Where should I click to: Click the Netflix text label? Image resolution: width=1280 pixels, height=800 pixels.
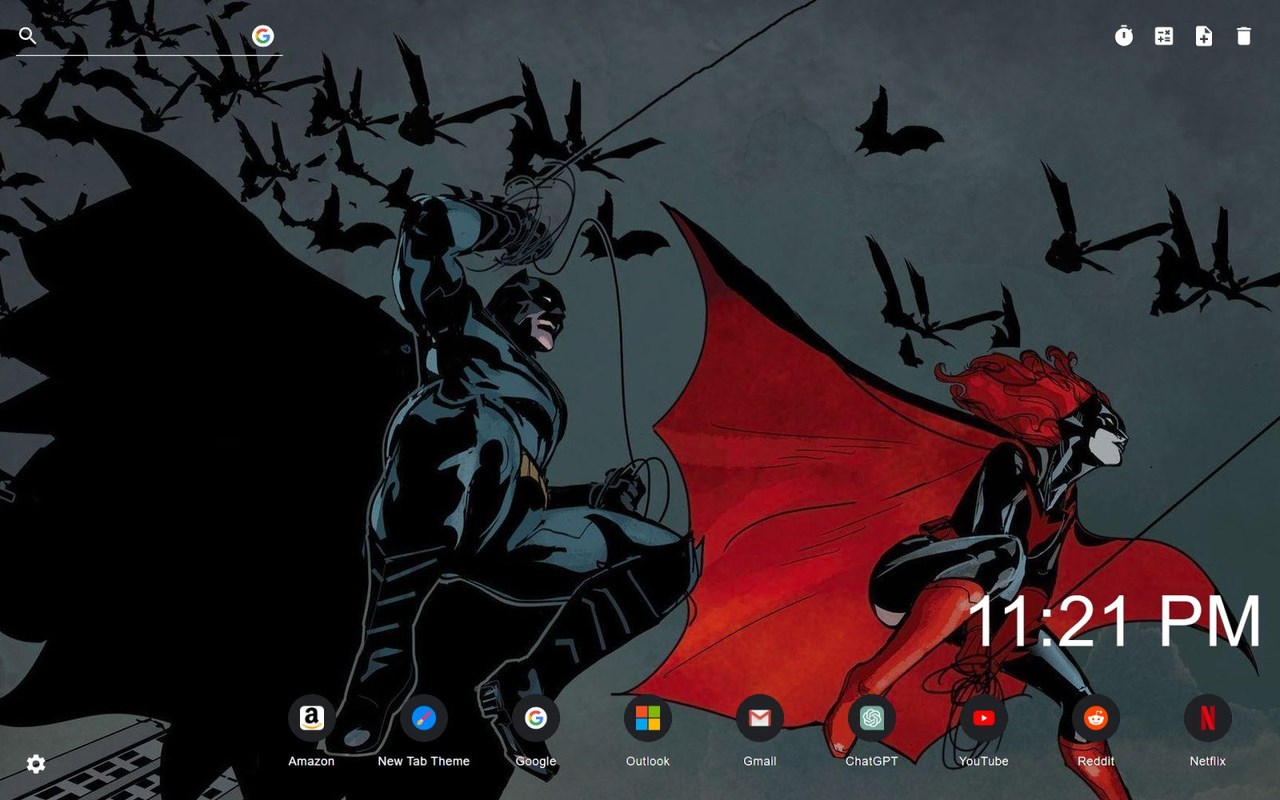pos(1208,761)
